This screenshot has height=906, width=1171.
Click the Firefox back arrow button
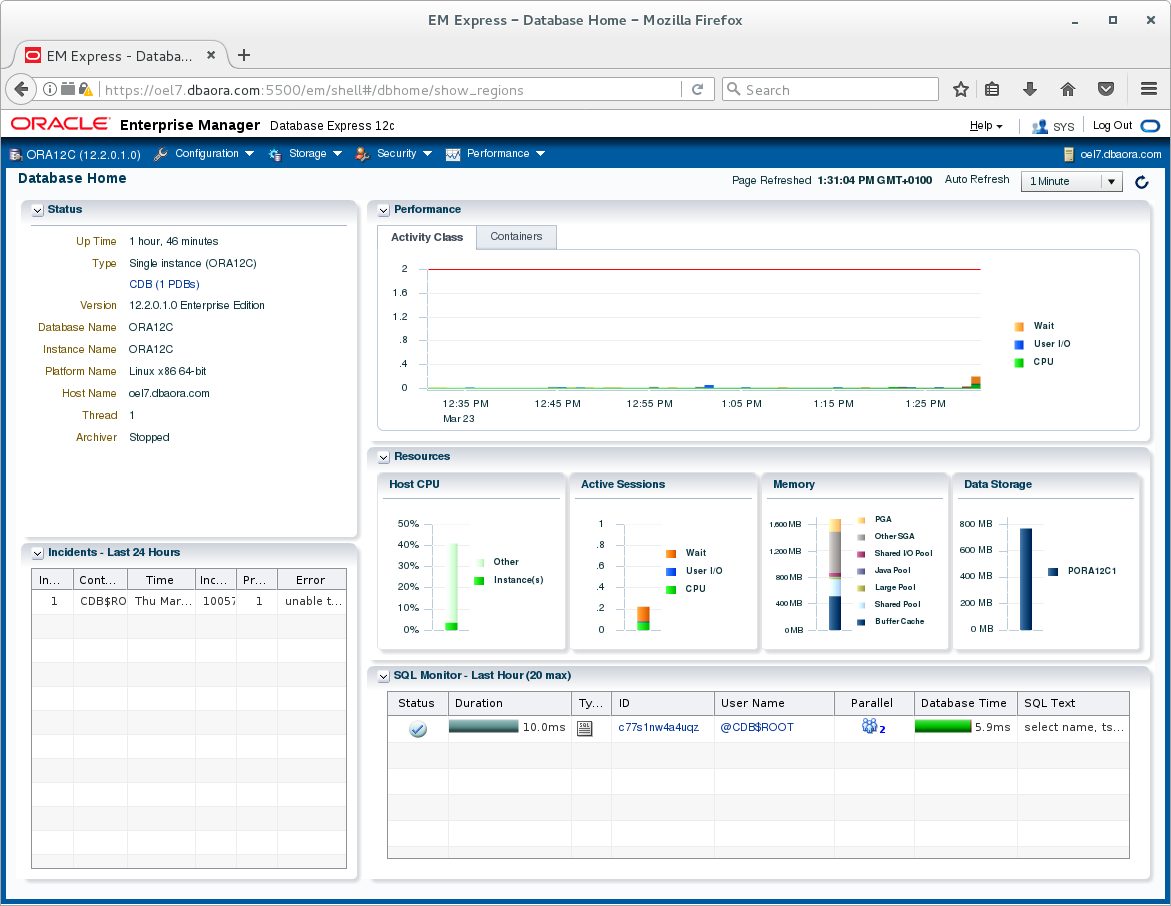tap(21, 90)
